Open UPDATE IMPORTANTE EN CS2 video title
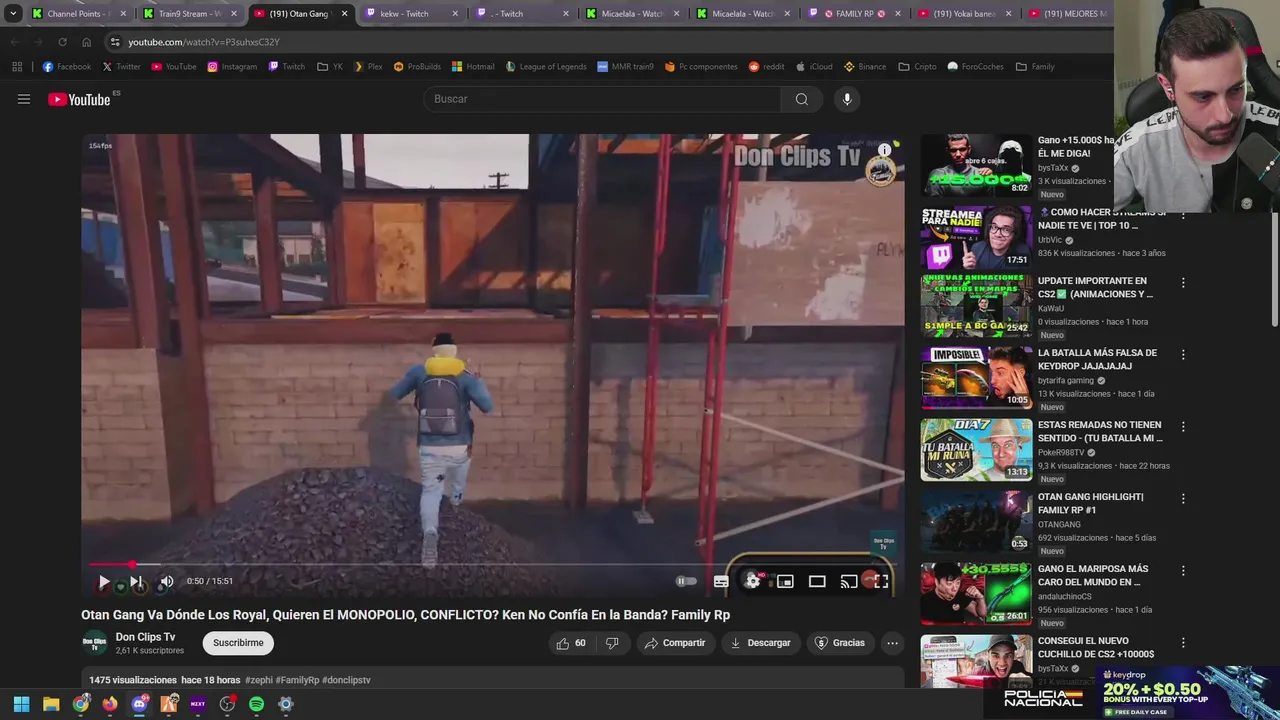 1095,287
